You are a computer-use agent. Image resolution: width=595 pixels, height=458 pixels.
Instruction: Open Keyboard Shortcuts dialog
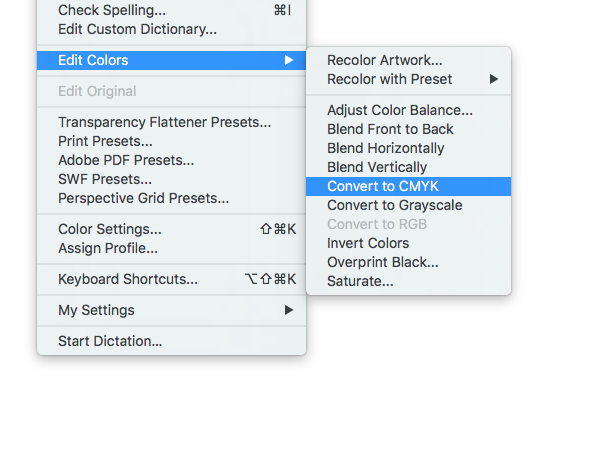point(172,279)
